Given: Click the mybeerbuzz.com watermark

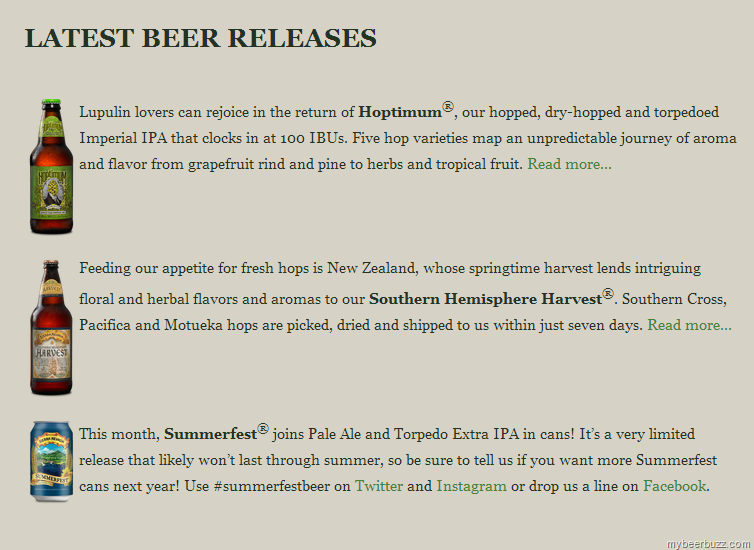Looking at the screenshot, I should [x=708, y=542].
